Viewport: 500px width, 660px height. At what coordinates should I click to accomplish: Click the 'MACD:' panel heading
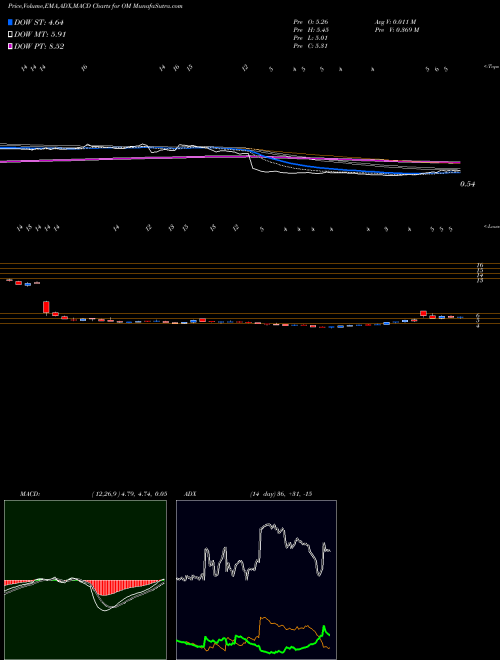[x=29, y=494]
